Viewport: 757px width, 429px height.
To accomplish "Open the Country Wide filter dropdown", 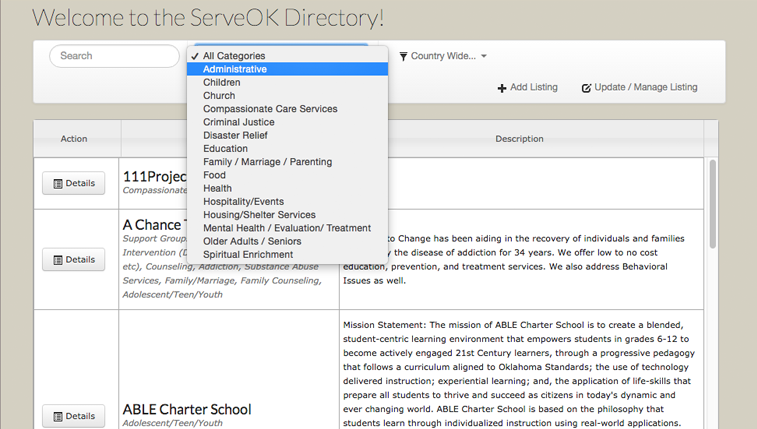I will 443,56.
